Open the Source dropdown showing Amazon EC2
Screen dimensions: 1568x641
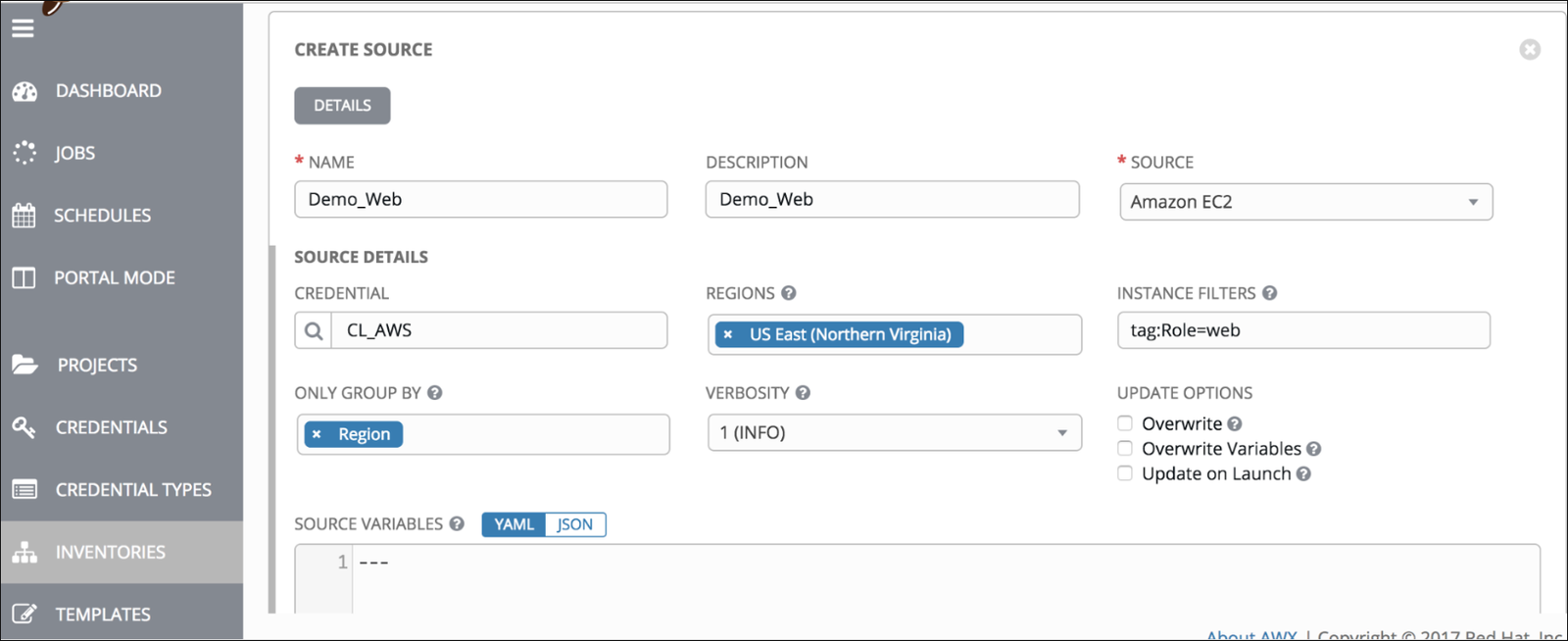1305,202
